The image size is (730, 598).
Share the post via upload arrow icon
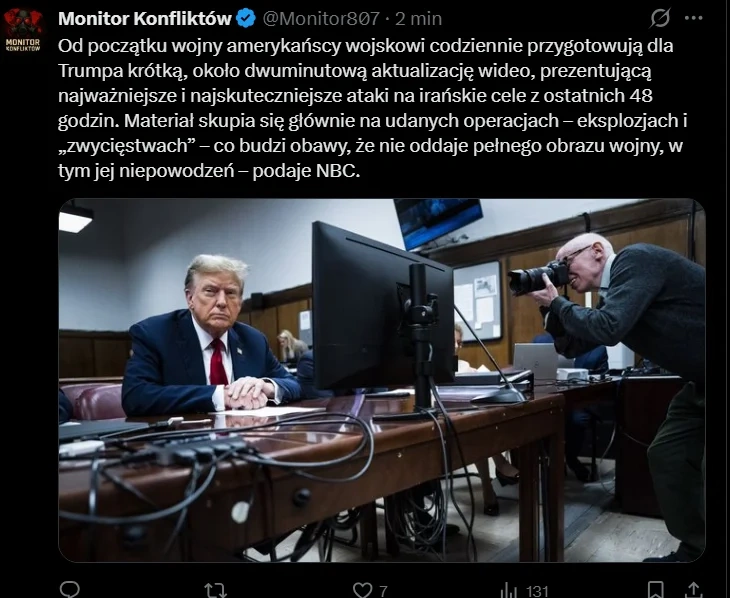click(694, 590)
